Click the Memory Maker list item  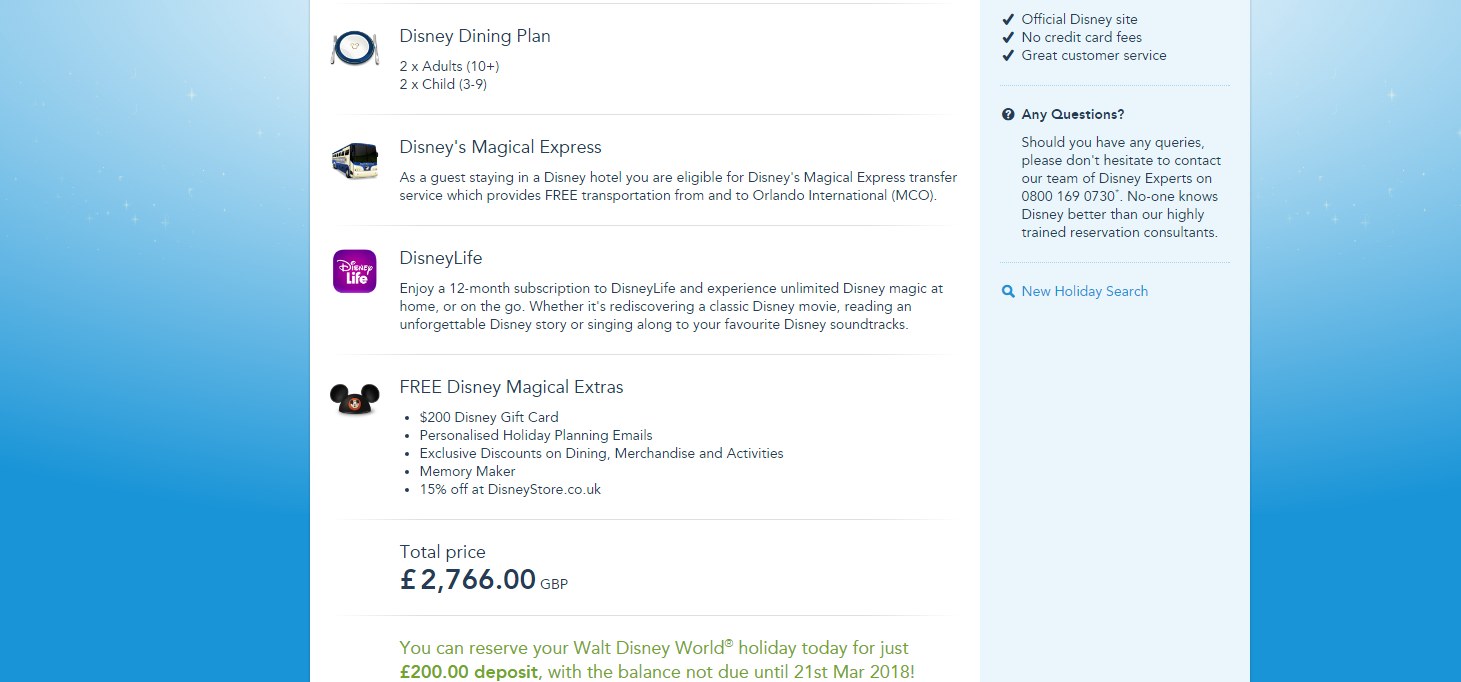467,471
